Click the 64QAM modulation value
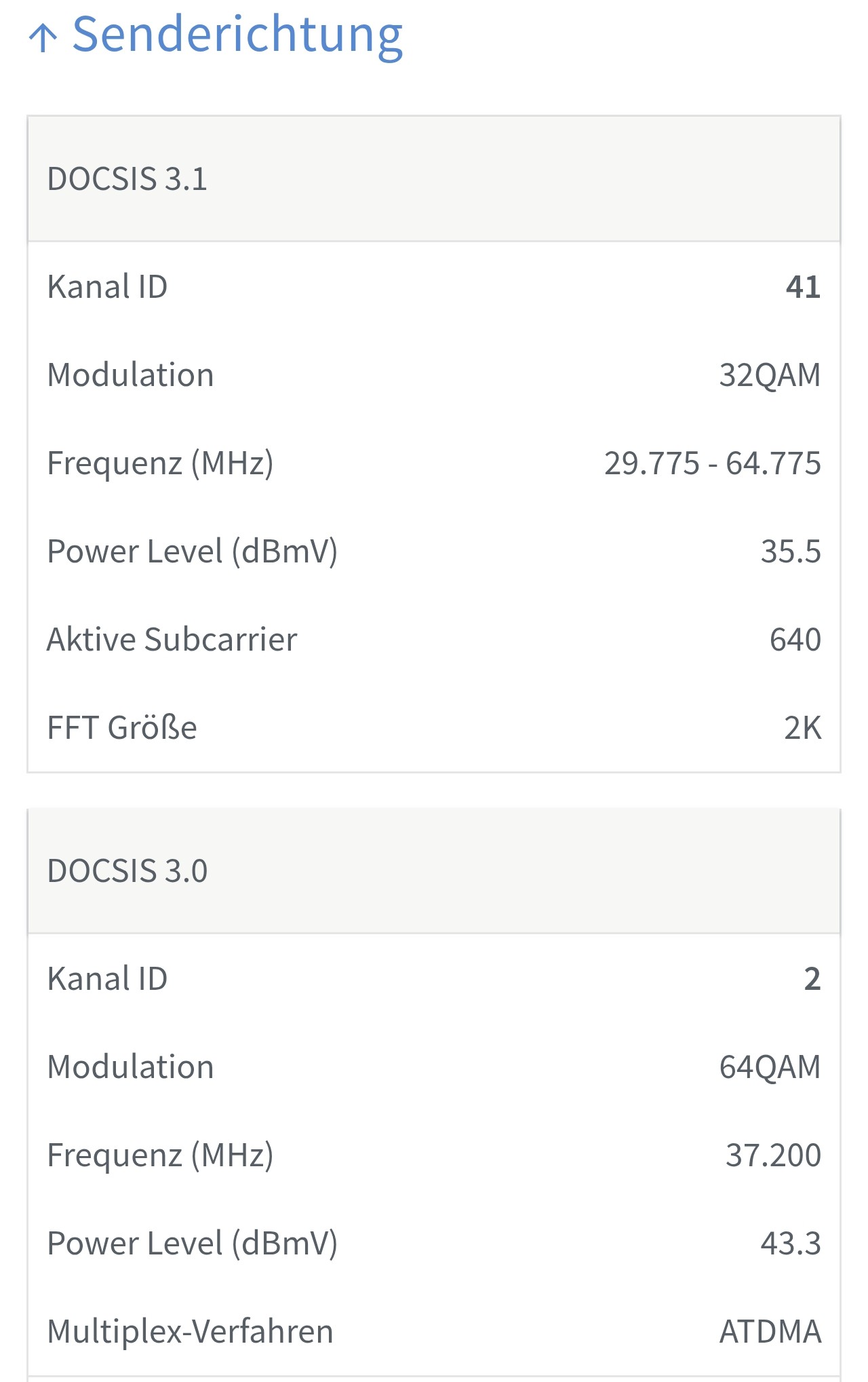This screenshot has width=868, height=1382. [x=770, y=1067]
